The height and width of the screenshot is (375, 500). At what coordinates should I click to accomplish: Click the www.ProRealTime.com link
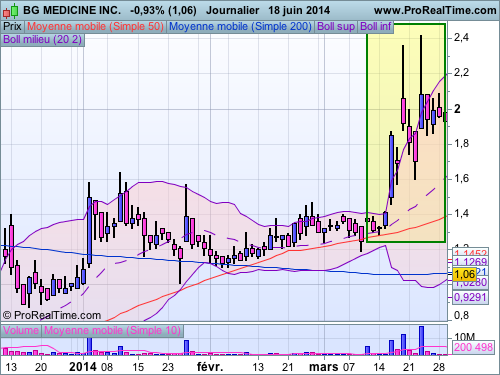[435, 10]
